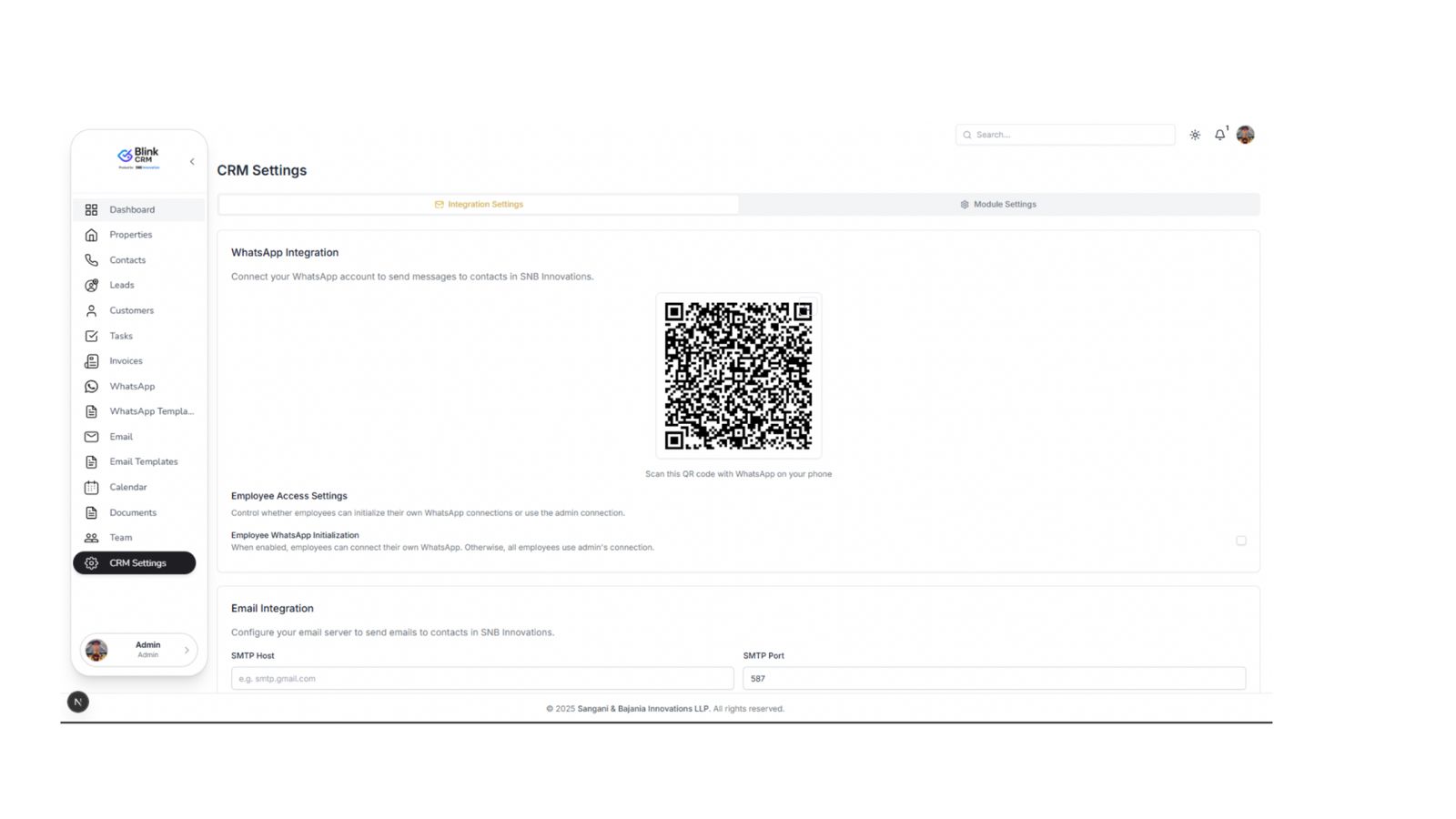Navigate to Customers page
Screen dimensions: 1456x819
tap(138, 311)
